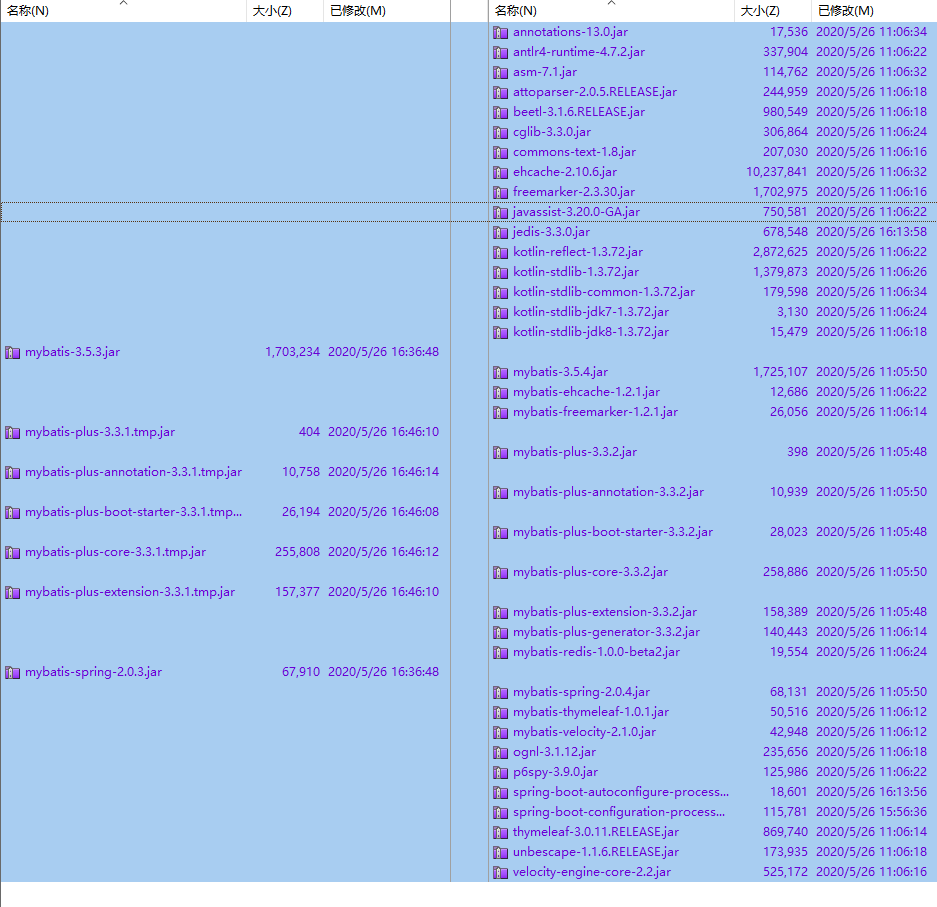Click the icon next to jedis-3.3.0.jar
The width and height of the screenshot is (937, 907).
point(501,232)
